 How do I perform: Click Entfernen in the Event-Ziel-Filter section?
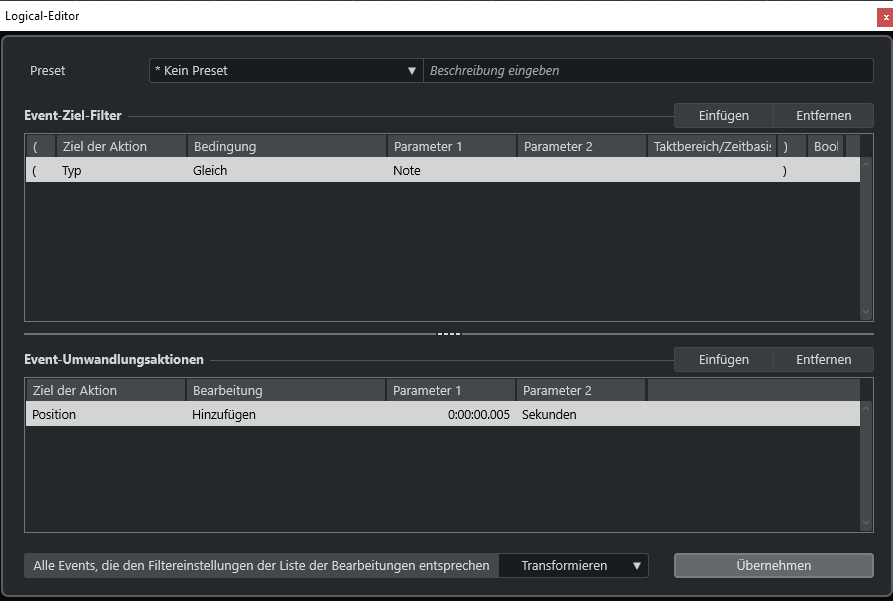point(823,116)
